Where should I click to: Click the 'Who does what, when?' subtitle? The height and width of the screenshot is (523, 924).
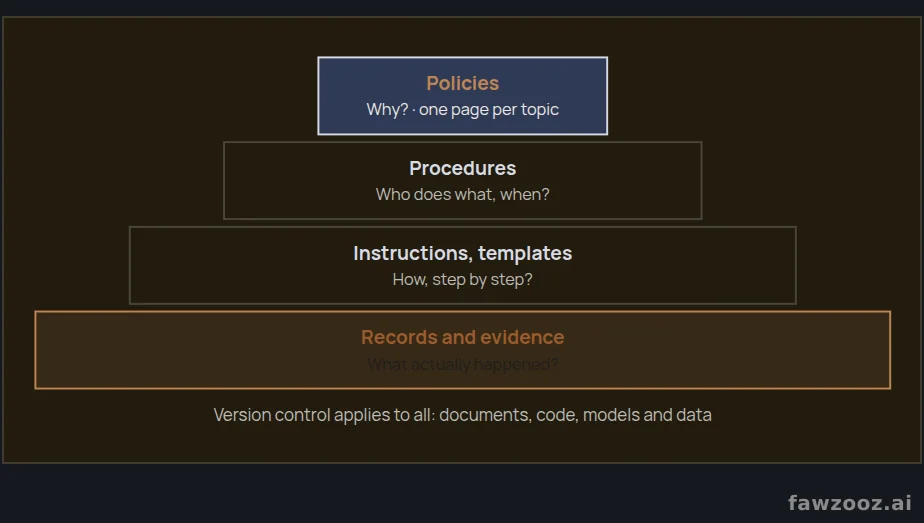463,194
